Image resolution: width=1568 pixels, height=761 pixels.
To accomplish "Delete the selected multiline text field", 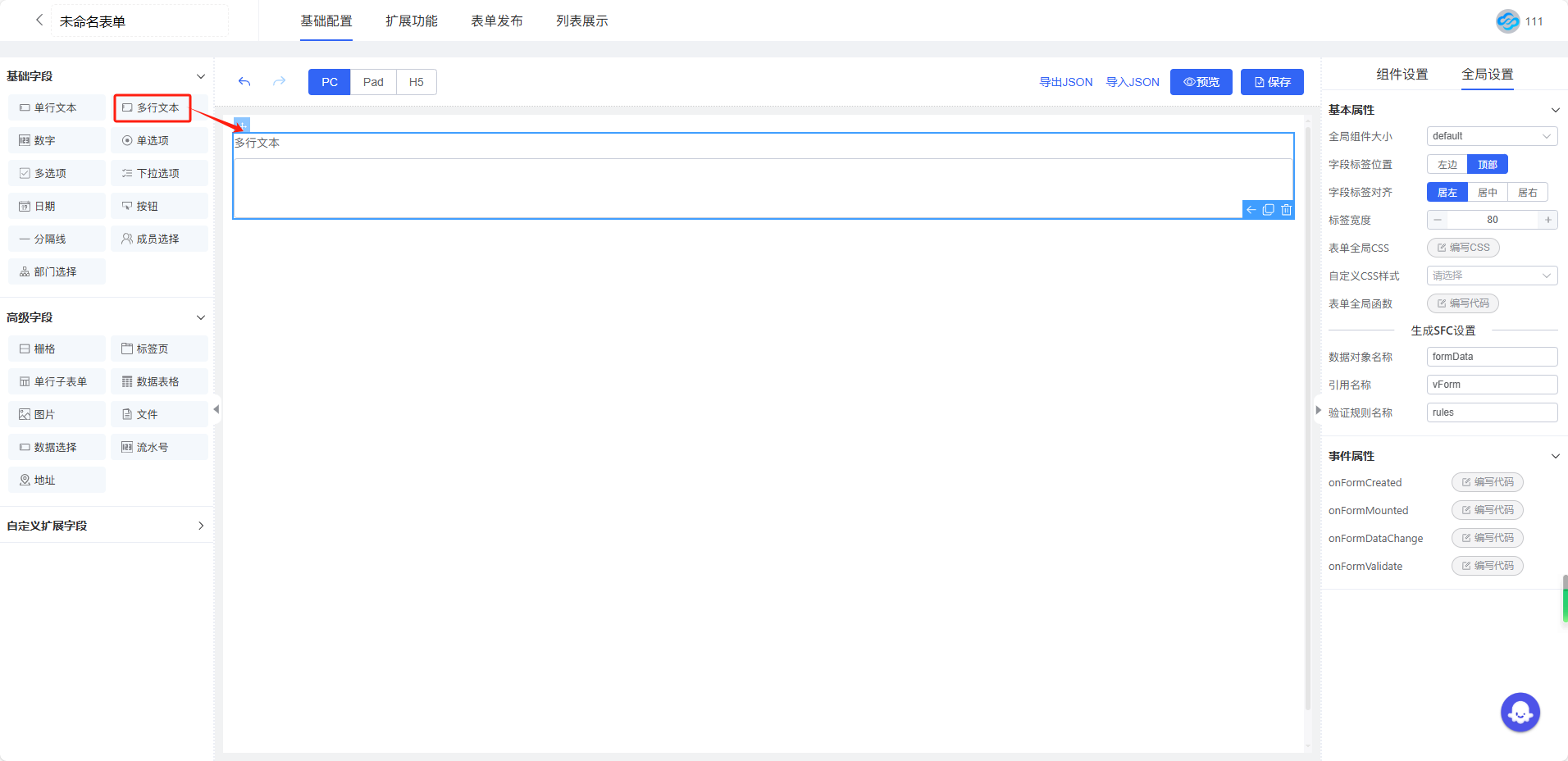I will (1286, 210).
